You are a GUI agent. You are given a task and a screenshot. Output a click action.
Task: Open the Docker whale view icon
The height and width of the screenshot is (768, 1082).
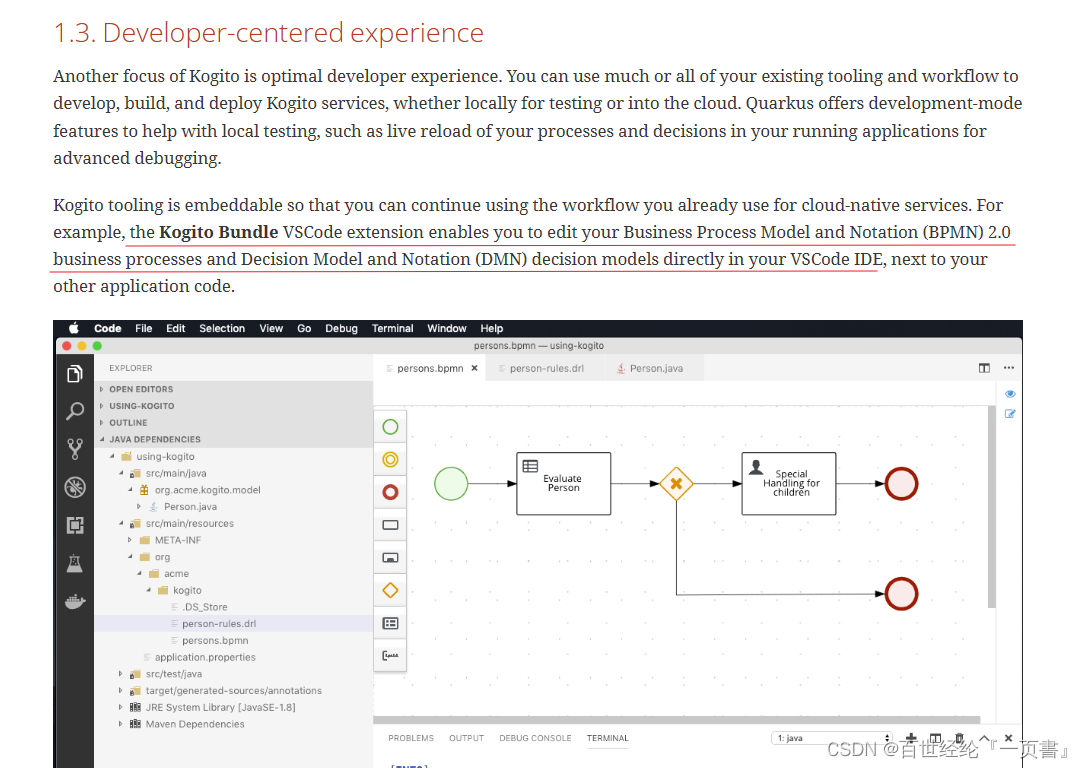coord(75,602)
